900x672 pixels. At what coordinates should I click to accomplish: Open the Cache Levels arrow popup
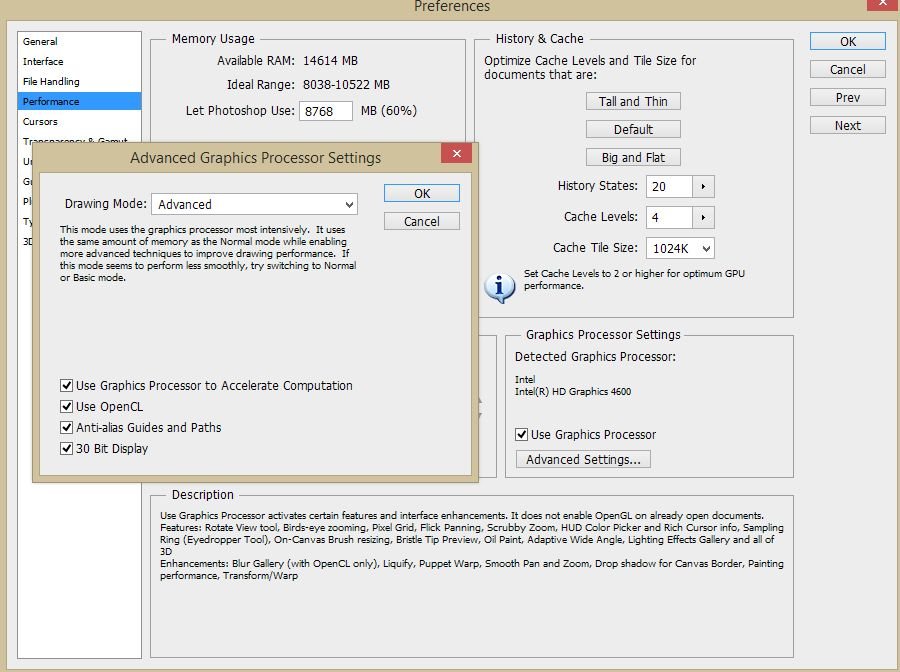pyautogui.click(x=704, y=217)
